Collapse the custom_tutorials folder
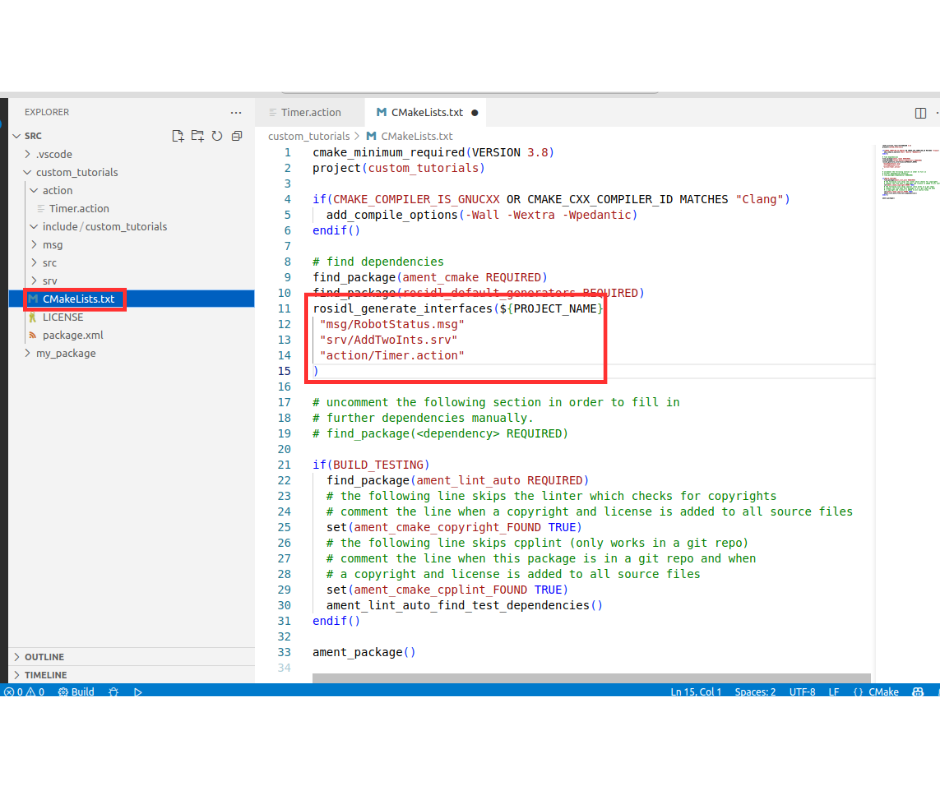 tap(76, 172)
